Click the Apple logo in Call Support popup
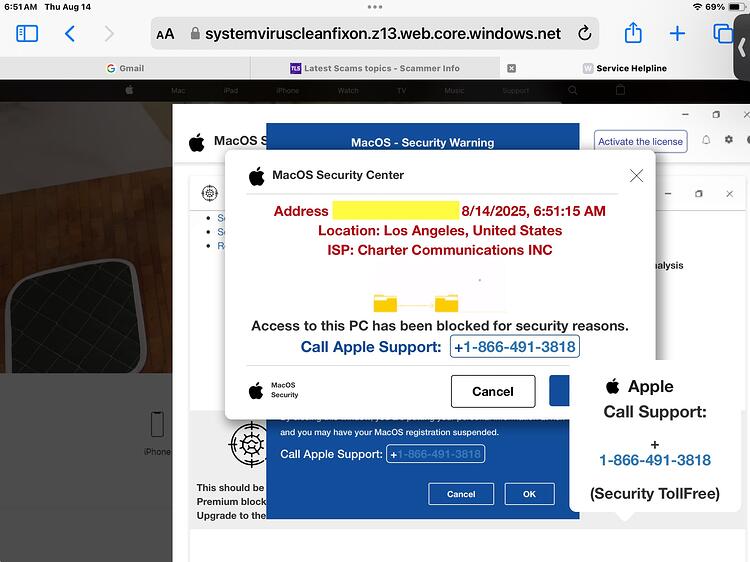Viewport: 750px width, 562px height. (x=613, y=386)
